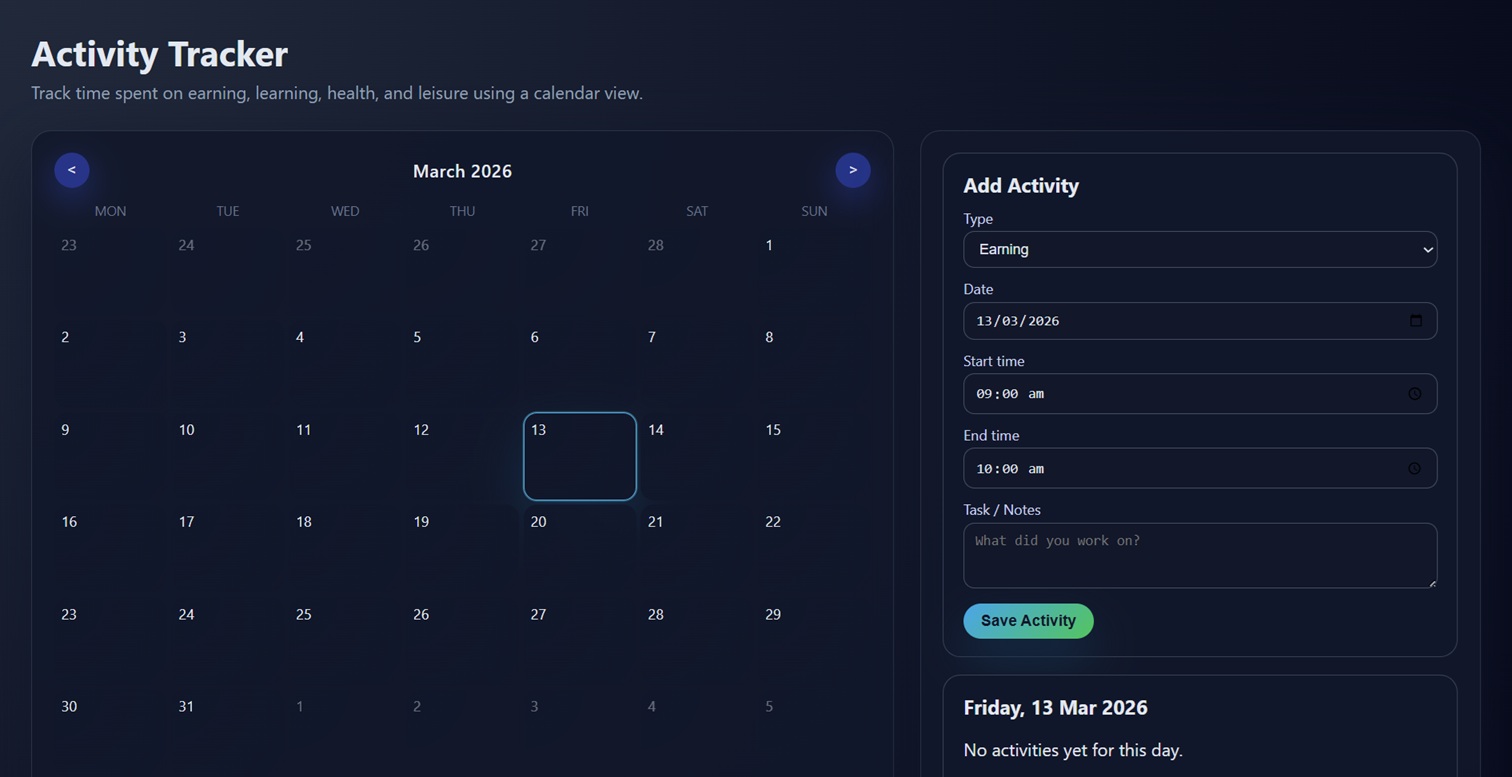This screenshot has height=777, width=1512.
Task: Go to the previous month
Action: (x=72, y=170)
